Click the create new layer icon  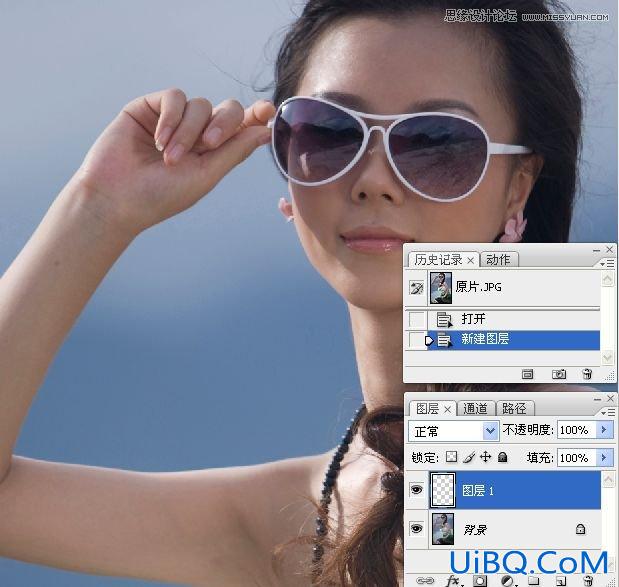point(561,581)
